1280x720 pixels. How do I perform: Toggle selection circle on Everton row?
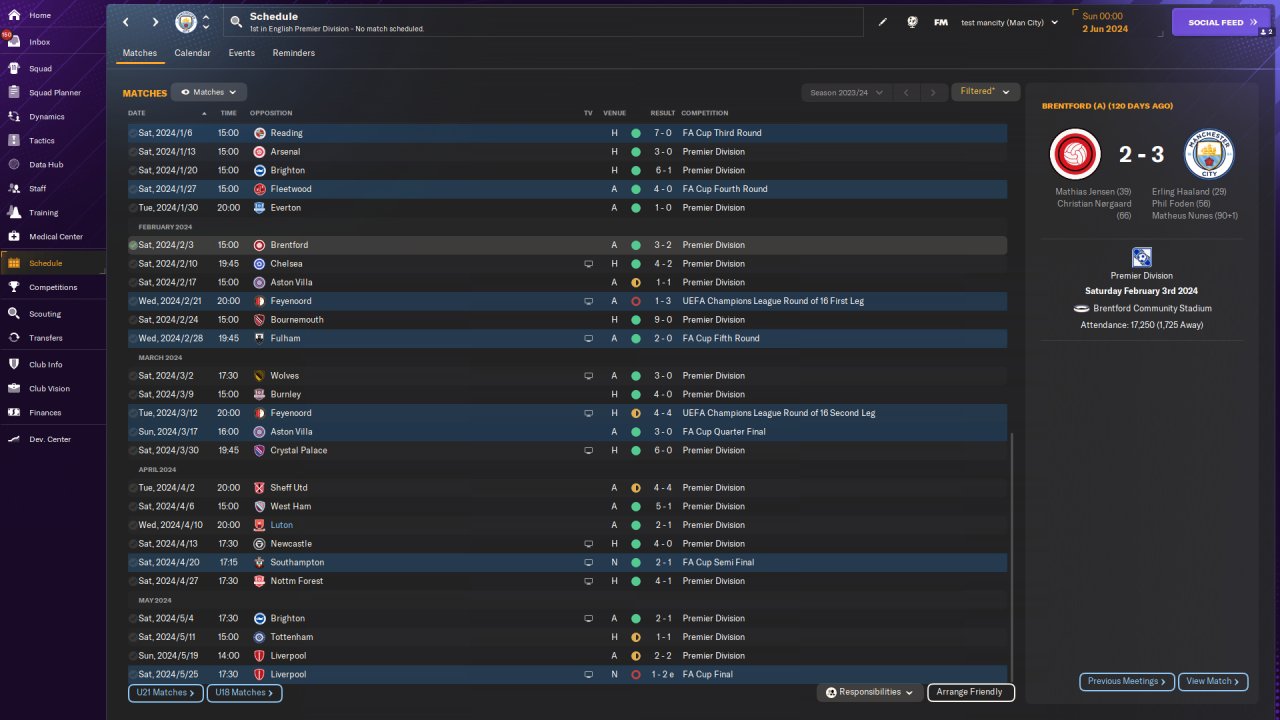[133, 208]
